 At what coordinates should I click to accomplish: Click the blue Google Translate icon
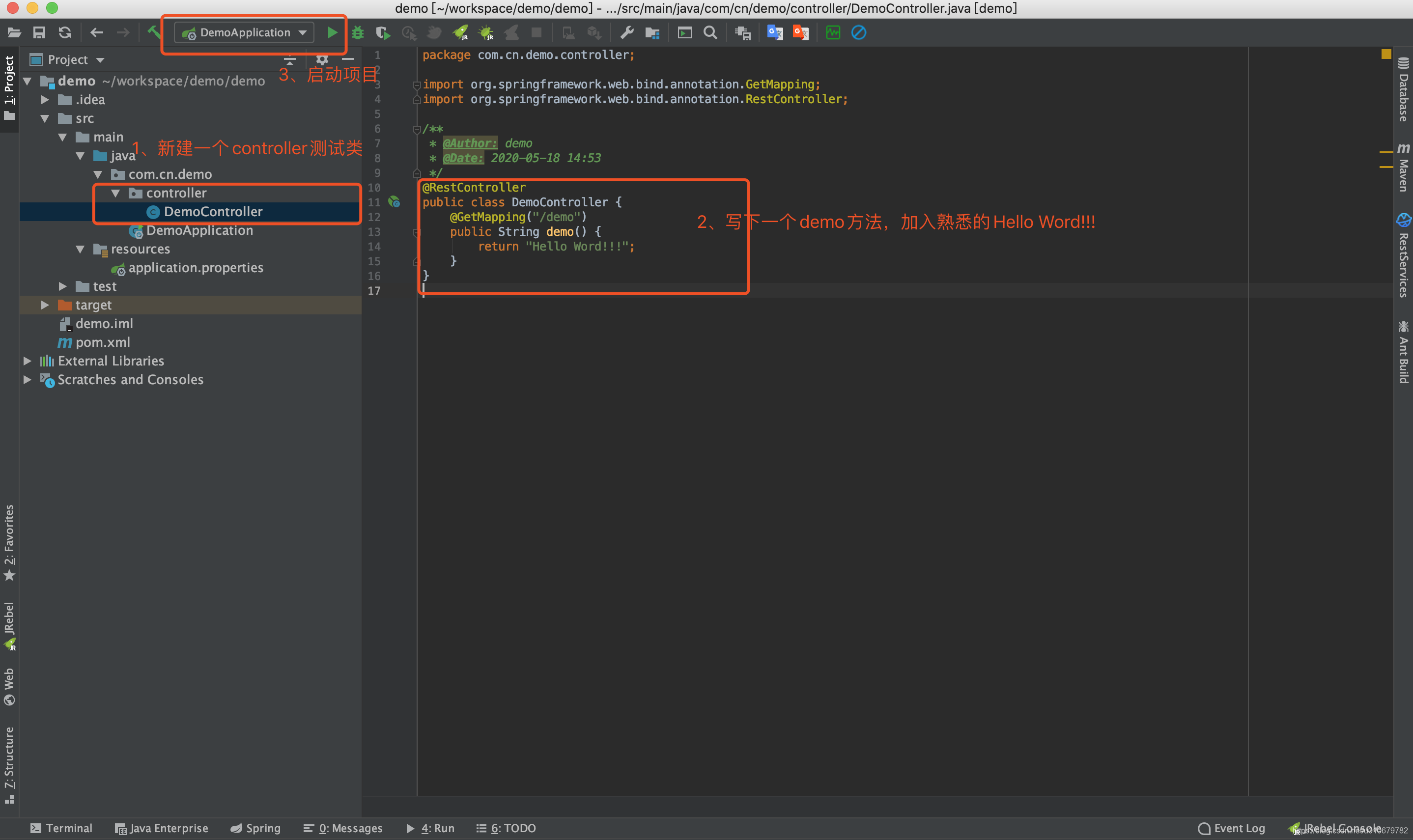[x=774, y=33]
